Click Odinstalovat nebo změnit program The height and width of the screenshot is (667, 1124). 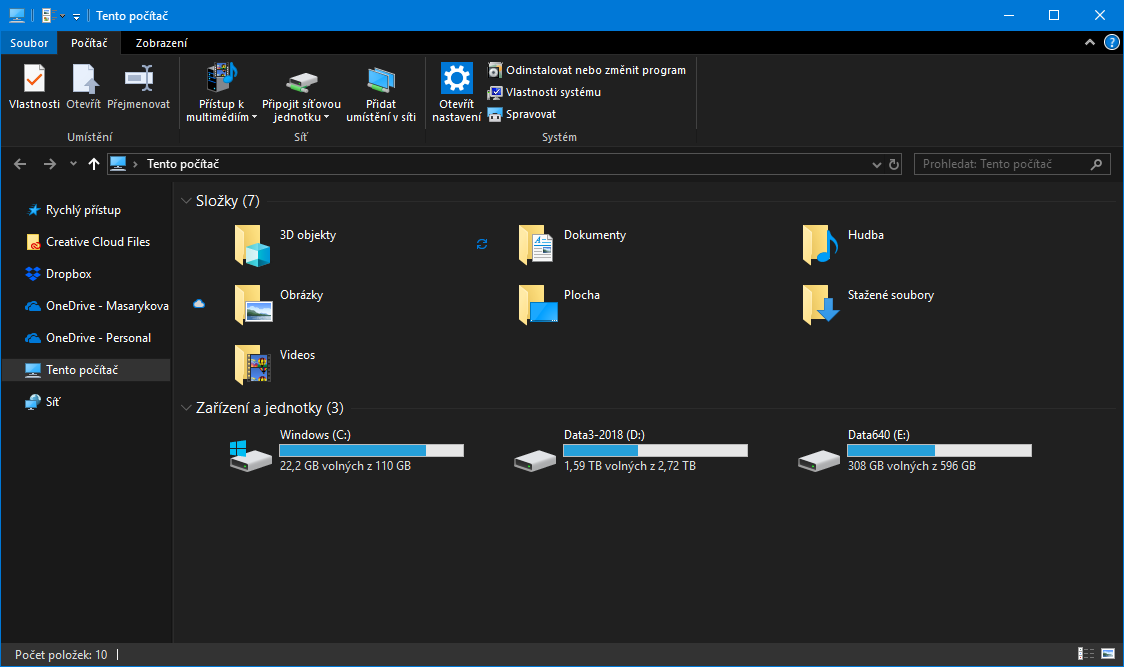pyautogui.click(x=595, y=70)
